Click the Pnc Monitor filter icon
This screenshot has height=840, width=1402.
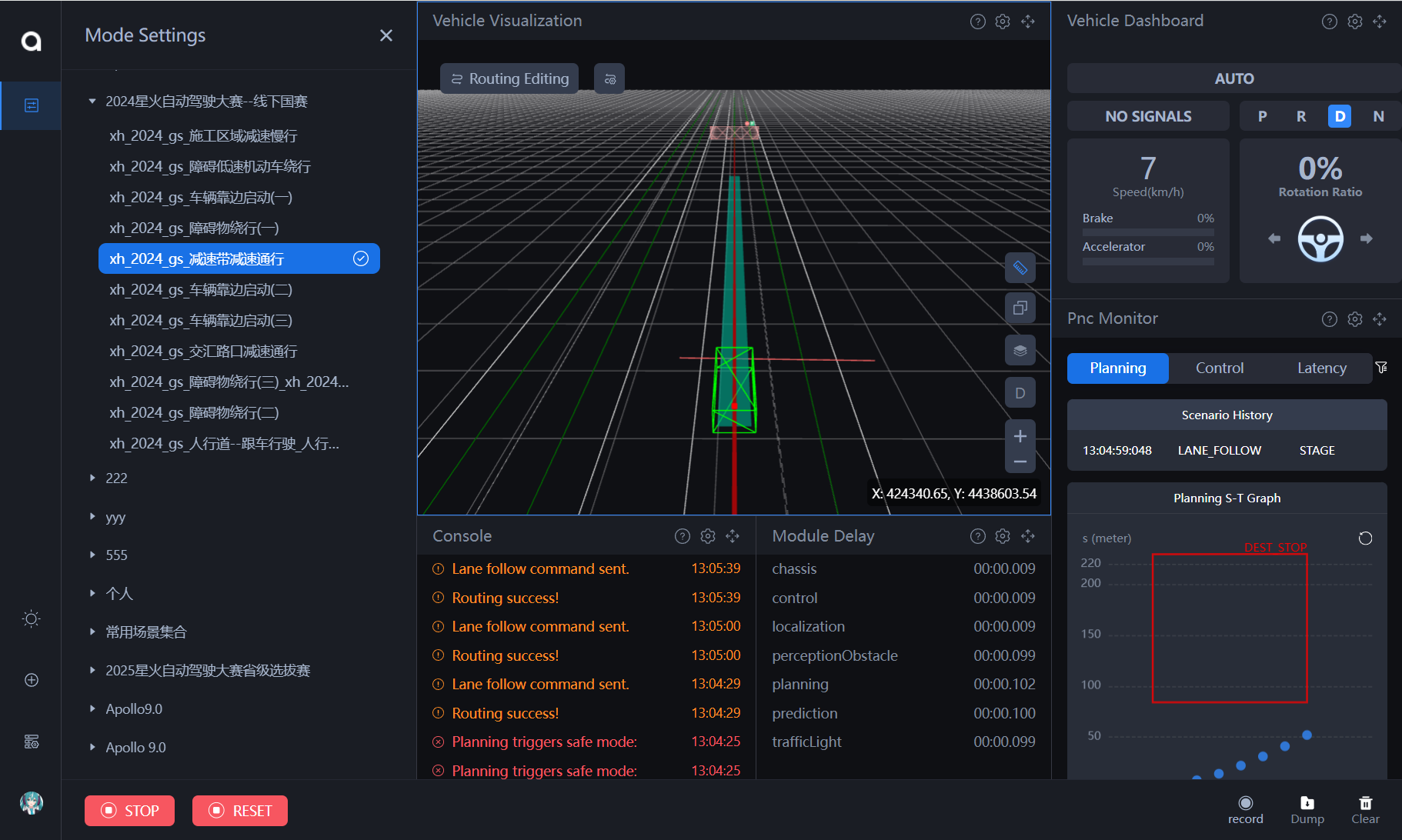pos(1381,368)
